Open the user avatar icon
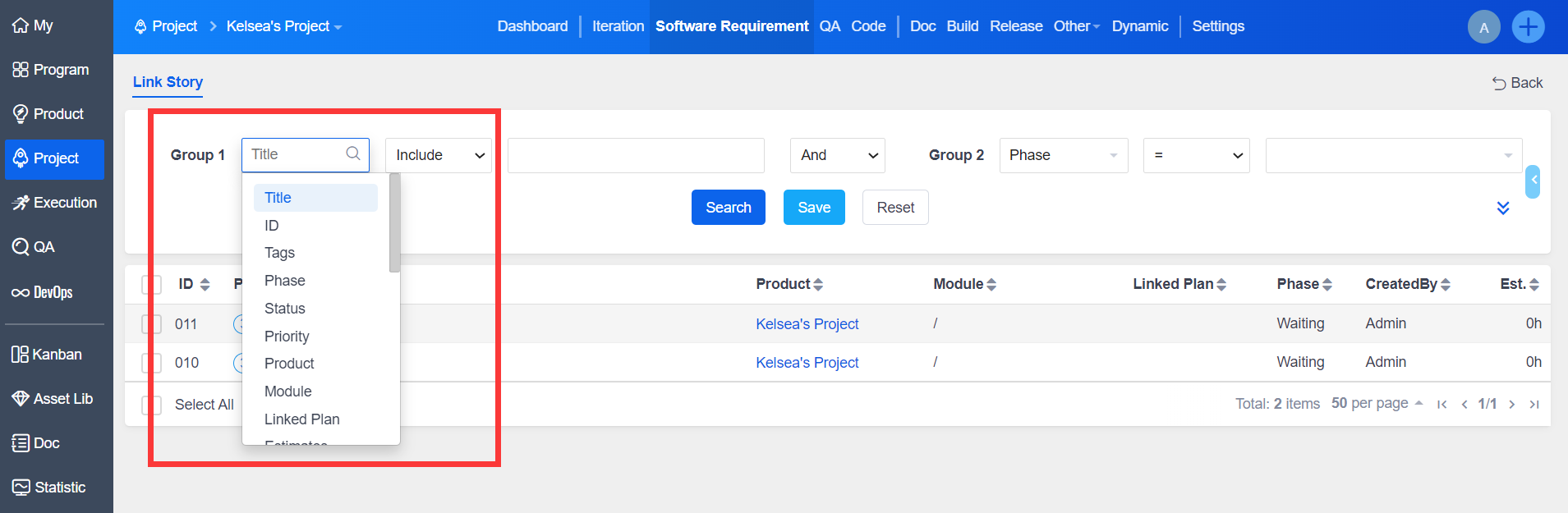The image size is (1568, 513). (x=1483, y=27)
